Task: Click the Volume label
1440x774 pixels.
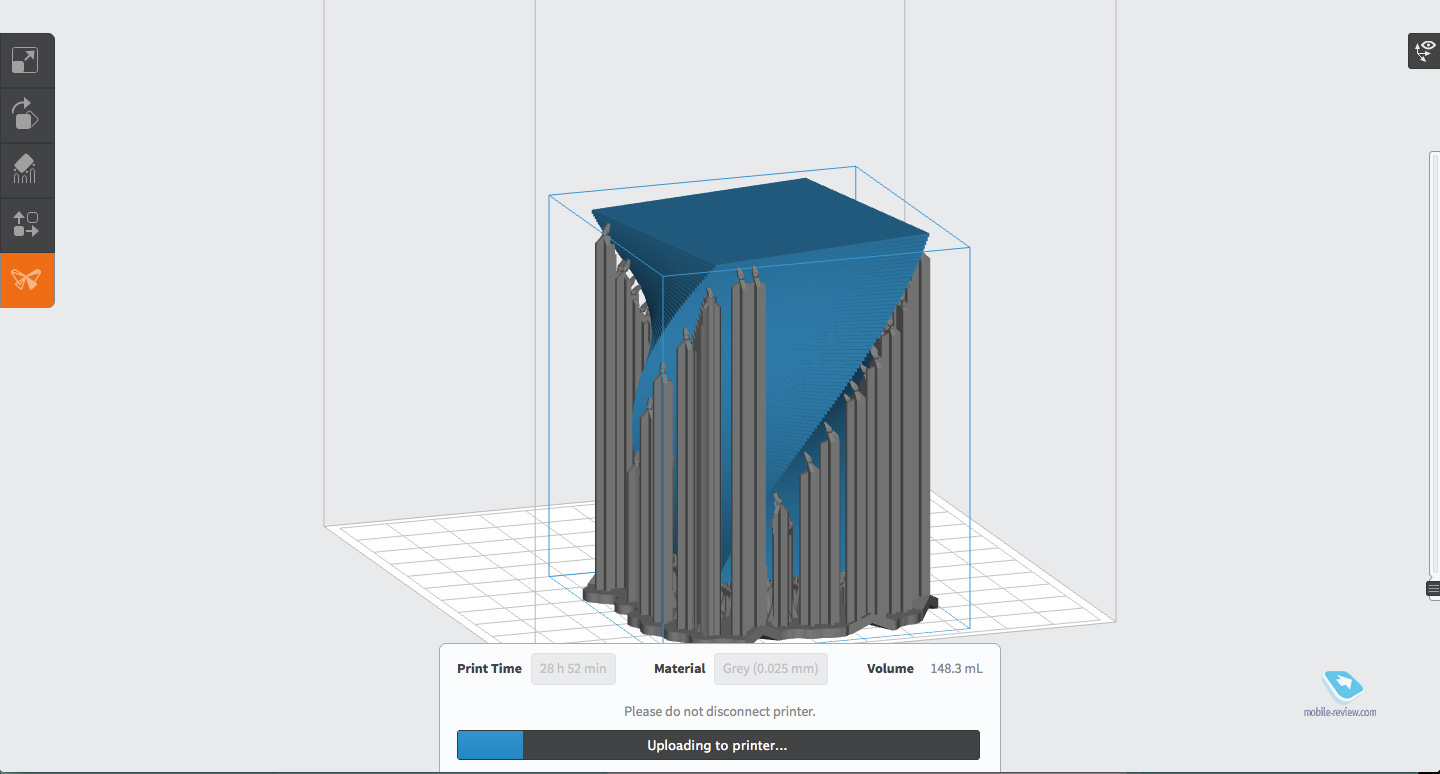Action: pyautogui.click(x=890, y=669)
